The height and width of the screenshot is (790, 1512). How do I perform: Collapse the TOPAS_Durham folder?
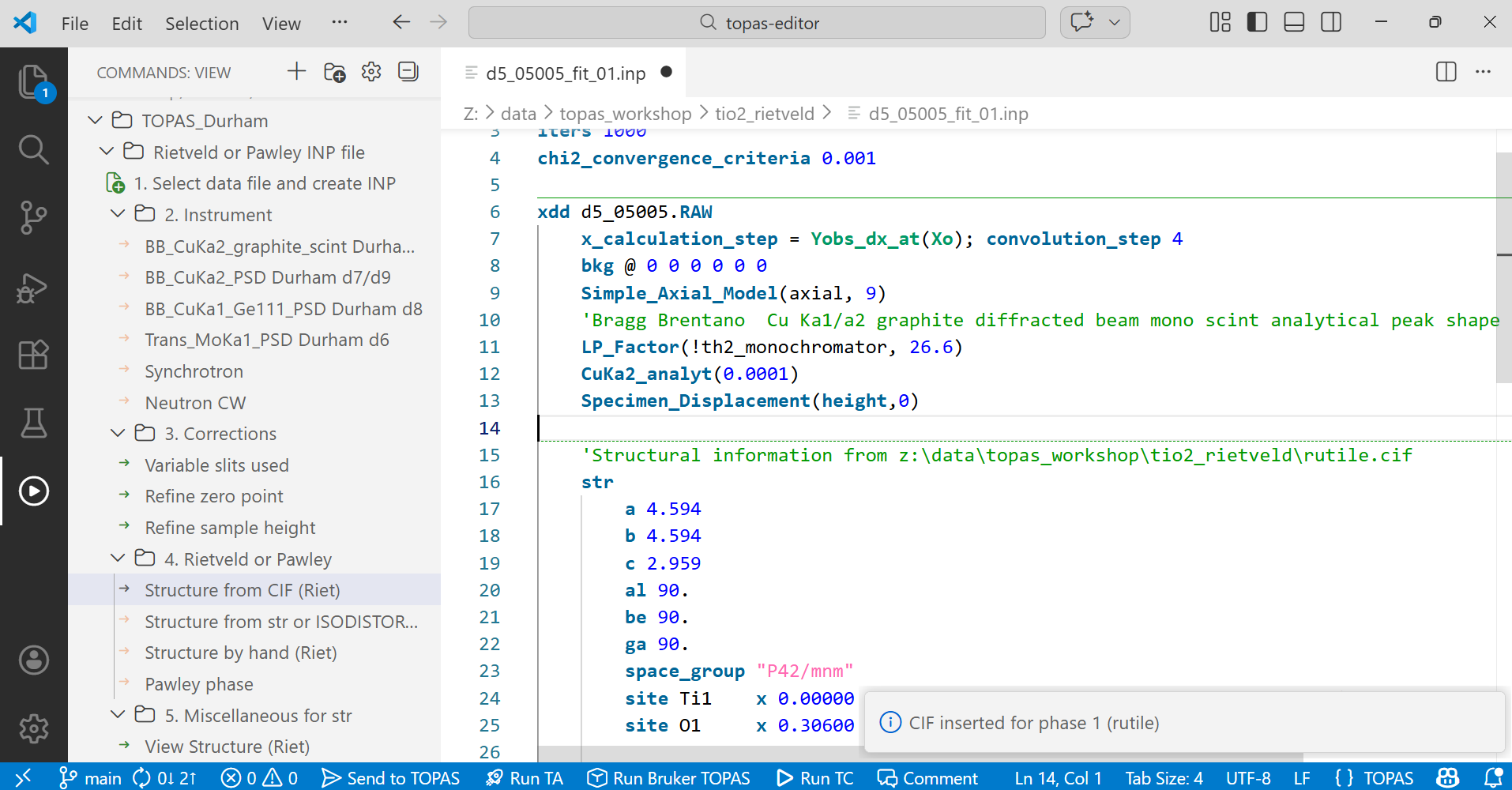[x=96, y=121]
